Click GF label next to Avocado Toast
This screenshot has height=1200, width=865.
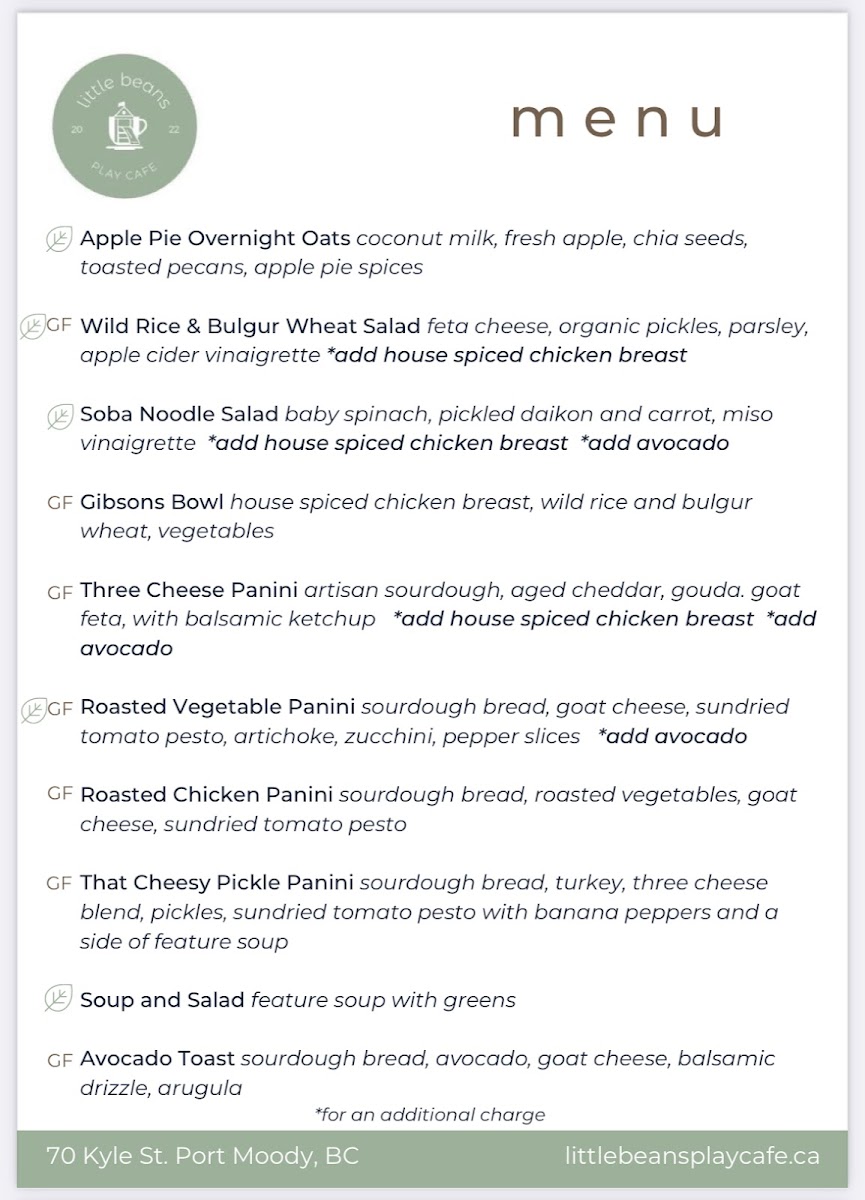[x=60, y=1060]
